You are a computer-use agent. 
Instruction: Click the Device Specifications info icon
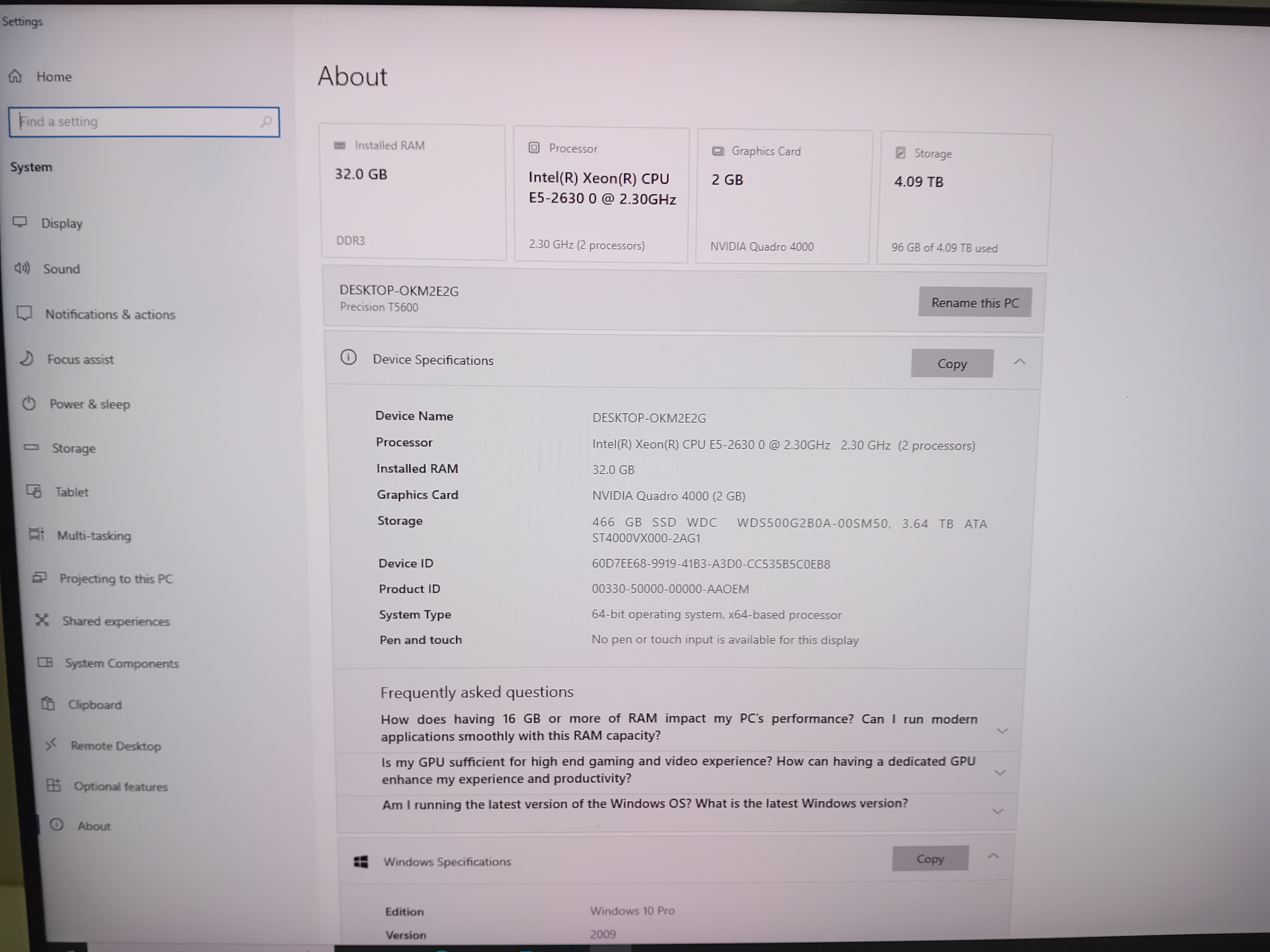(349, 357)
